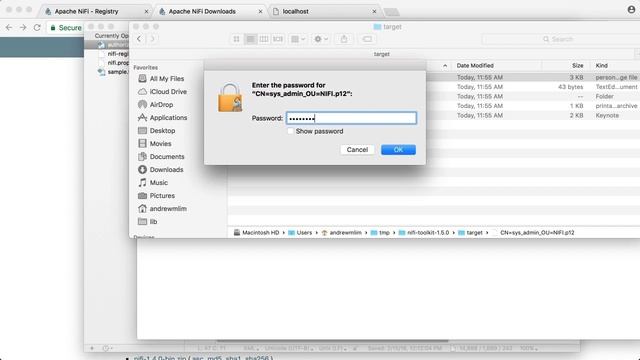Click target folder in path bar

pyautogui.click(x=470, y=233)
